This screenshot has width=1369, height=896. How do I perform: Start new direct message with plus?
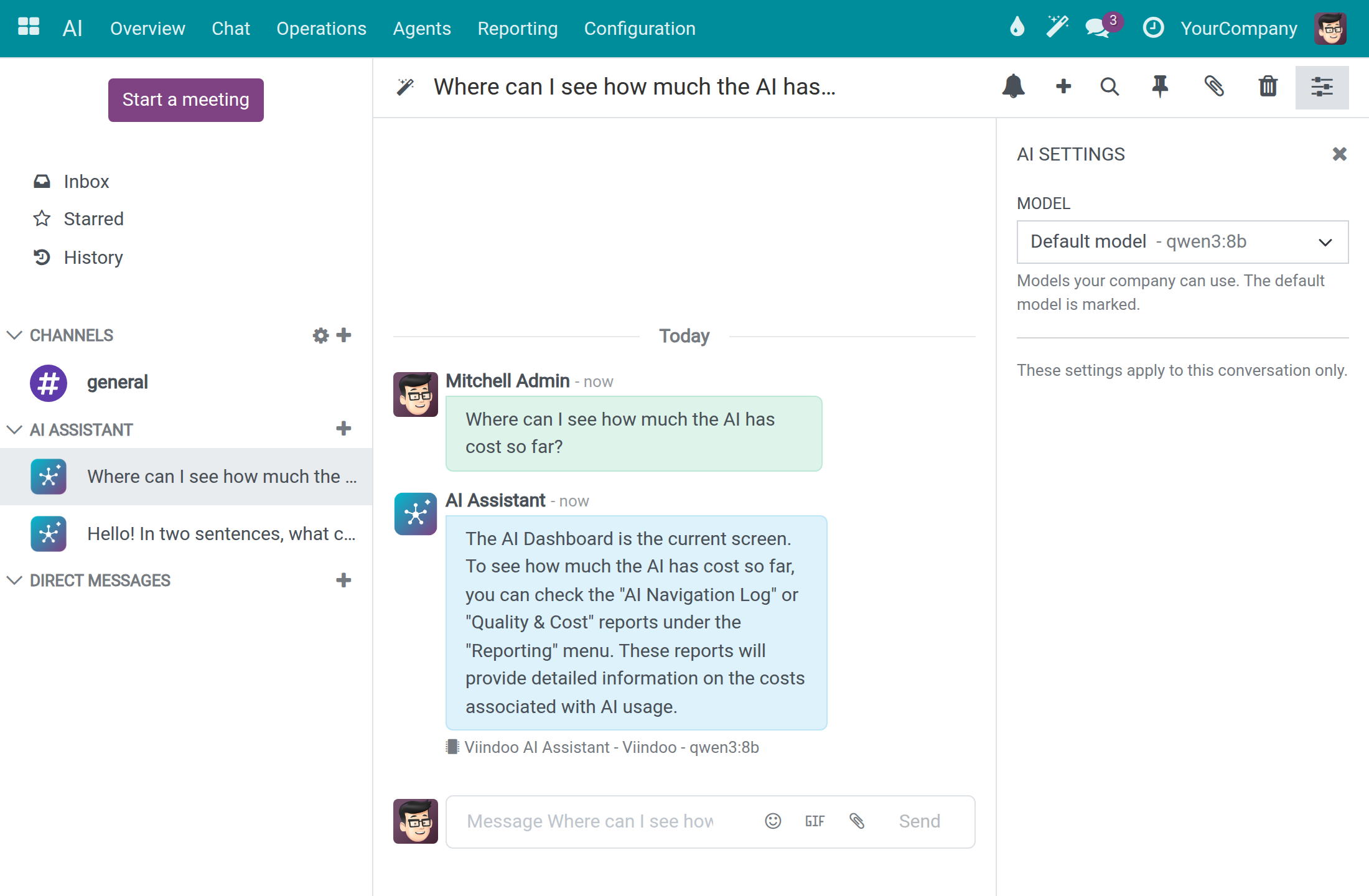pos(343,581)
